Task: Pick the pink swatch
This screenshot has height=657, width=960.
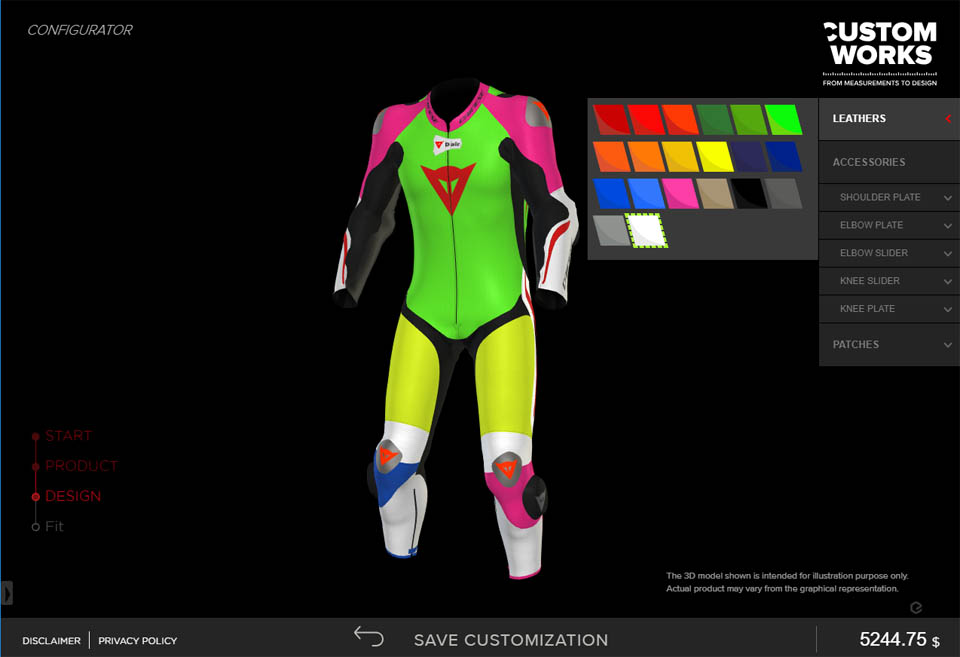Action: [x=680, y=193]
